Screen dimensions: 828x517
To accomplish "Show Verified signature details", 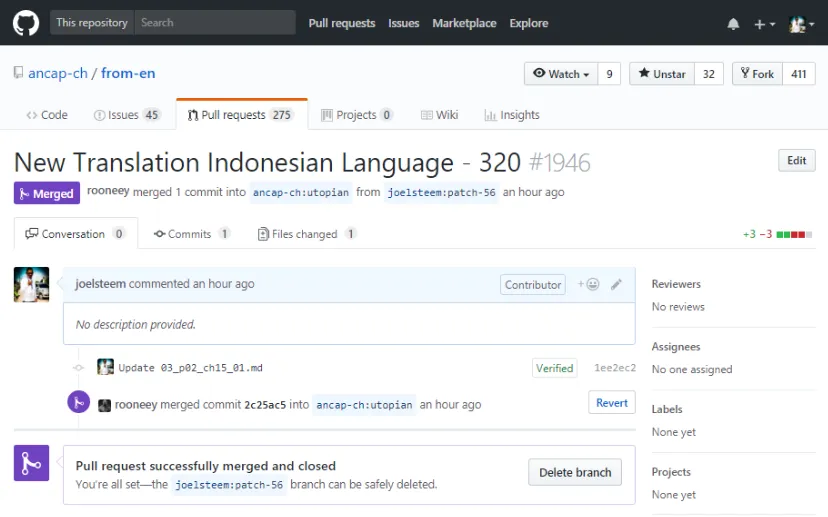I will (x=554, y=368).
